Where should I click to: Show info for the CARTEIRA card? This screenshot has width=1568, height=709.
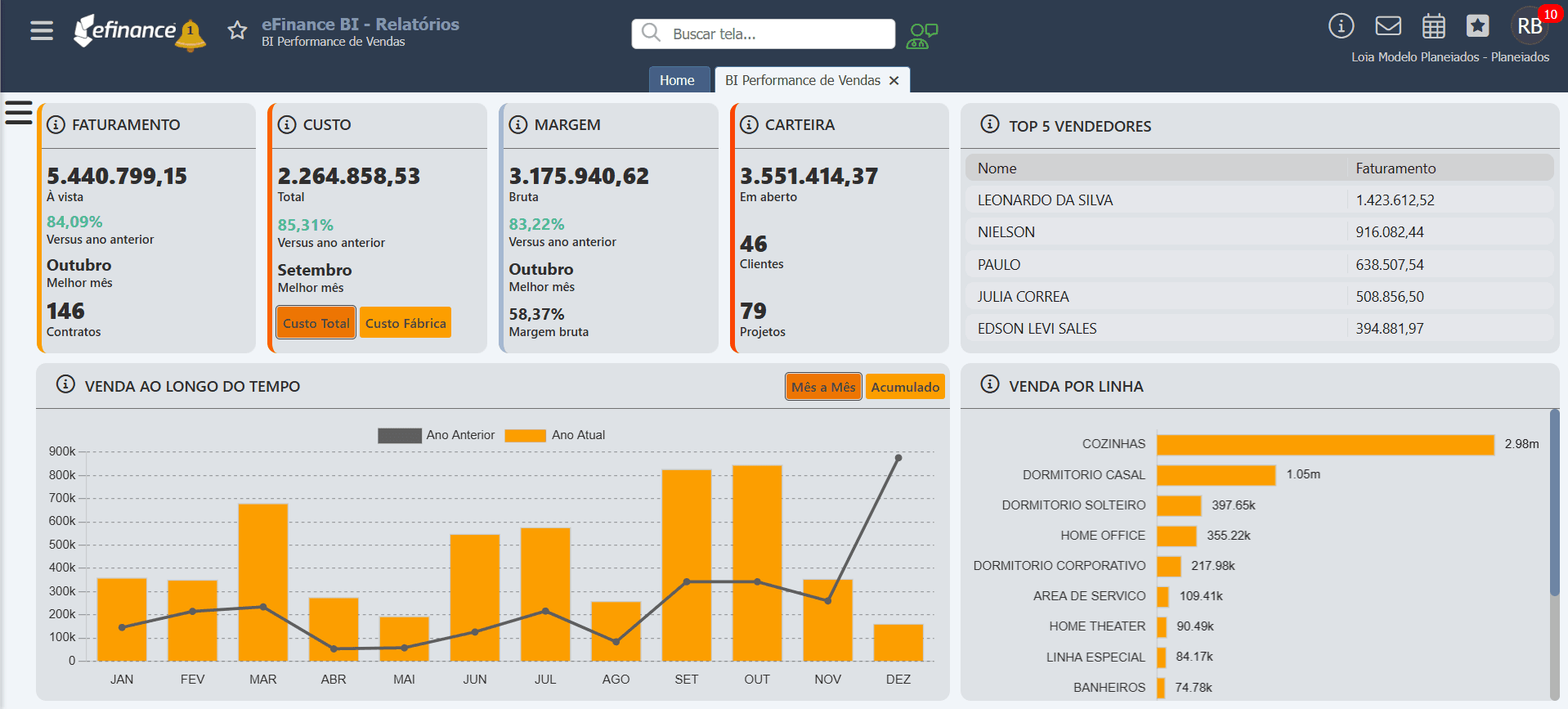click(x=749, y=125)
